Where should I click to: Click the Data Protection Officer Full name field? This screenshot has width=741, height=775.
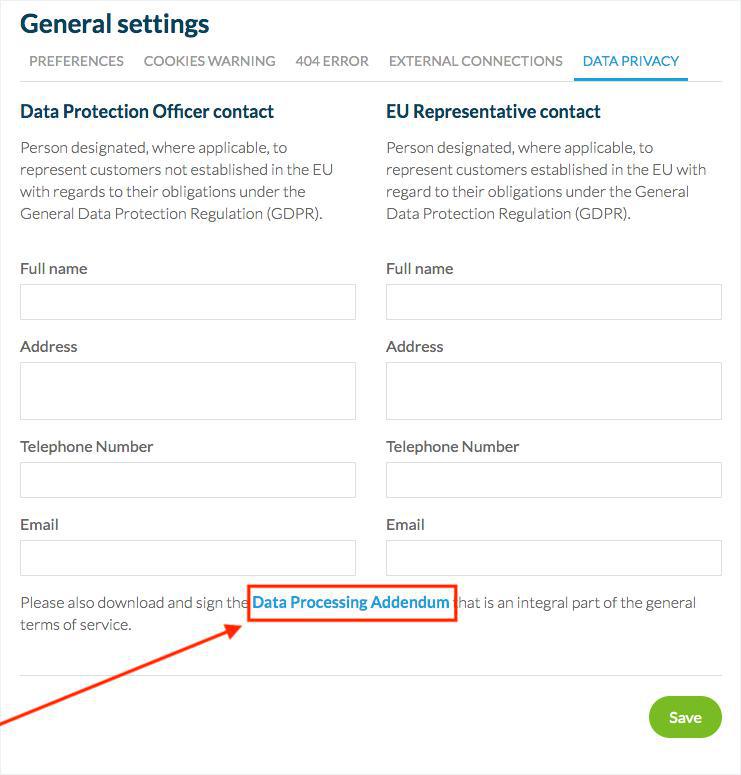(188, 302)
